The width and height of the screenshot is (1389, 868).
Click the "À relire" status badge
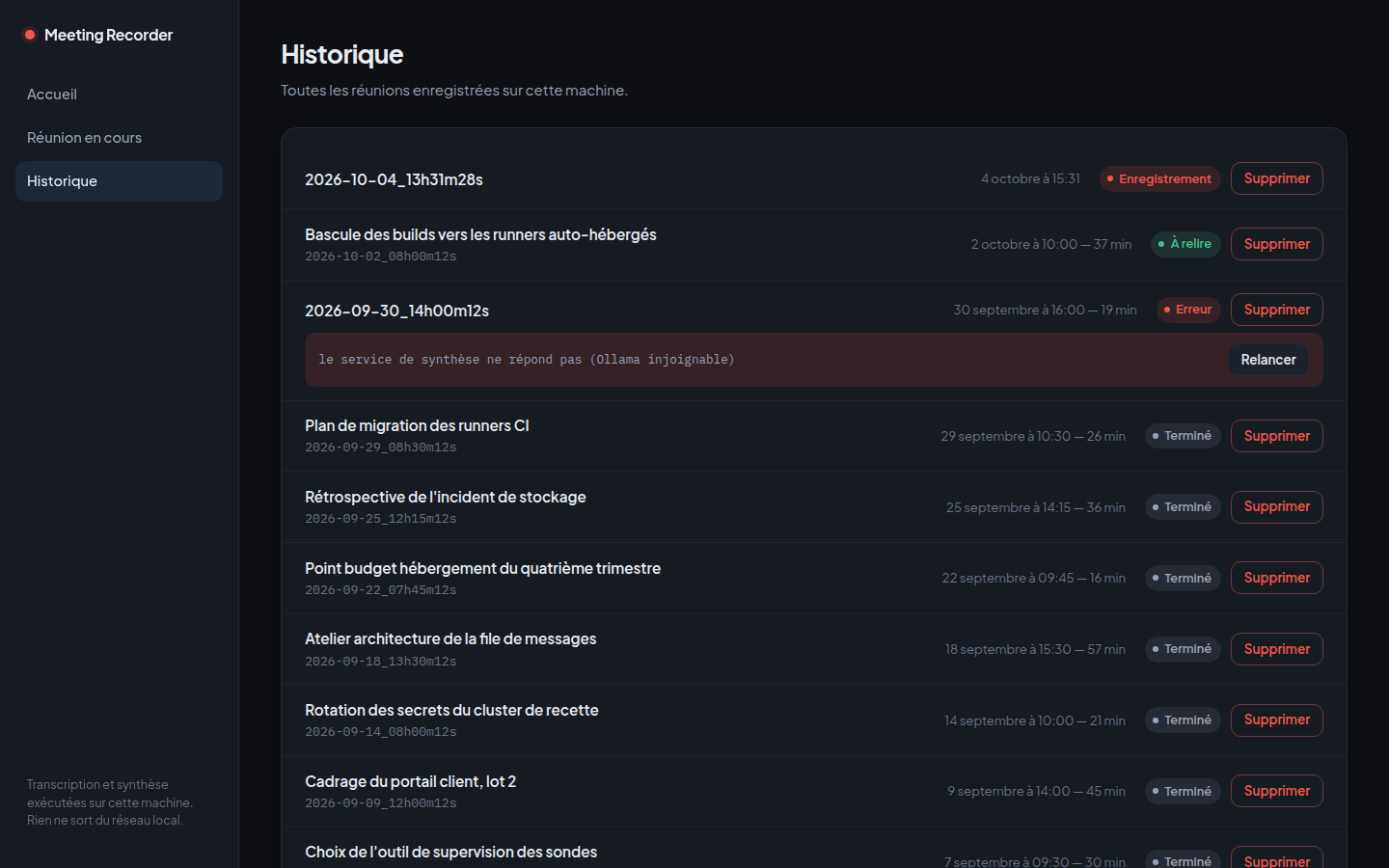point(1185,244)
